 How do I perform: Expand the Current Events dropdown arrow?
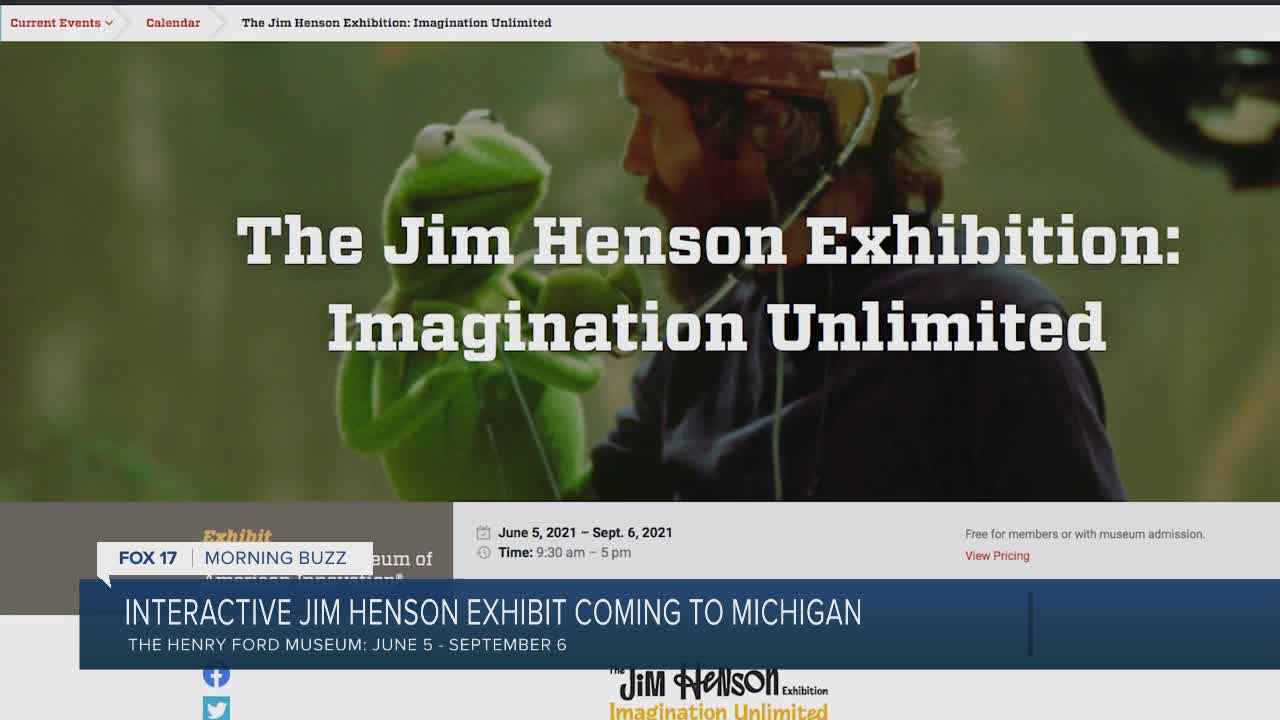point(109,23)
